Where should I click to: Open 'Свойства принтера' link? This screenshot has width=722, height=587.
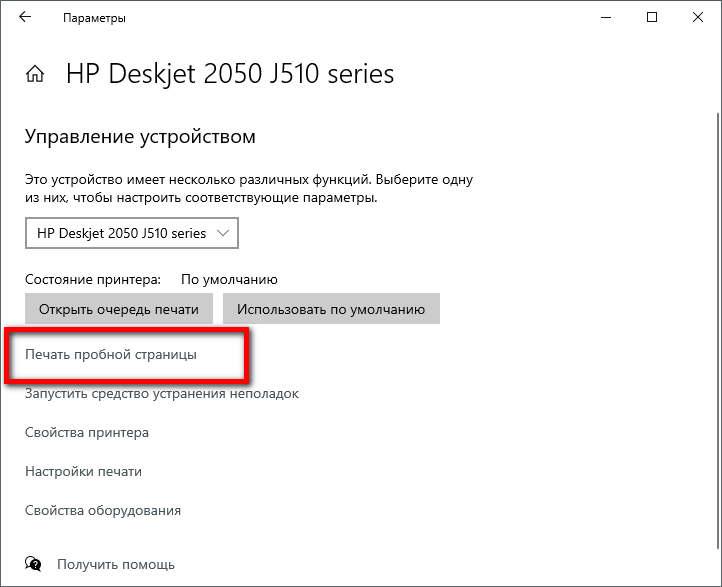[x=87, y=433]
